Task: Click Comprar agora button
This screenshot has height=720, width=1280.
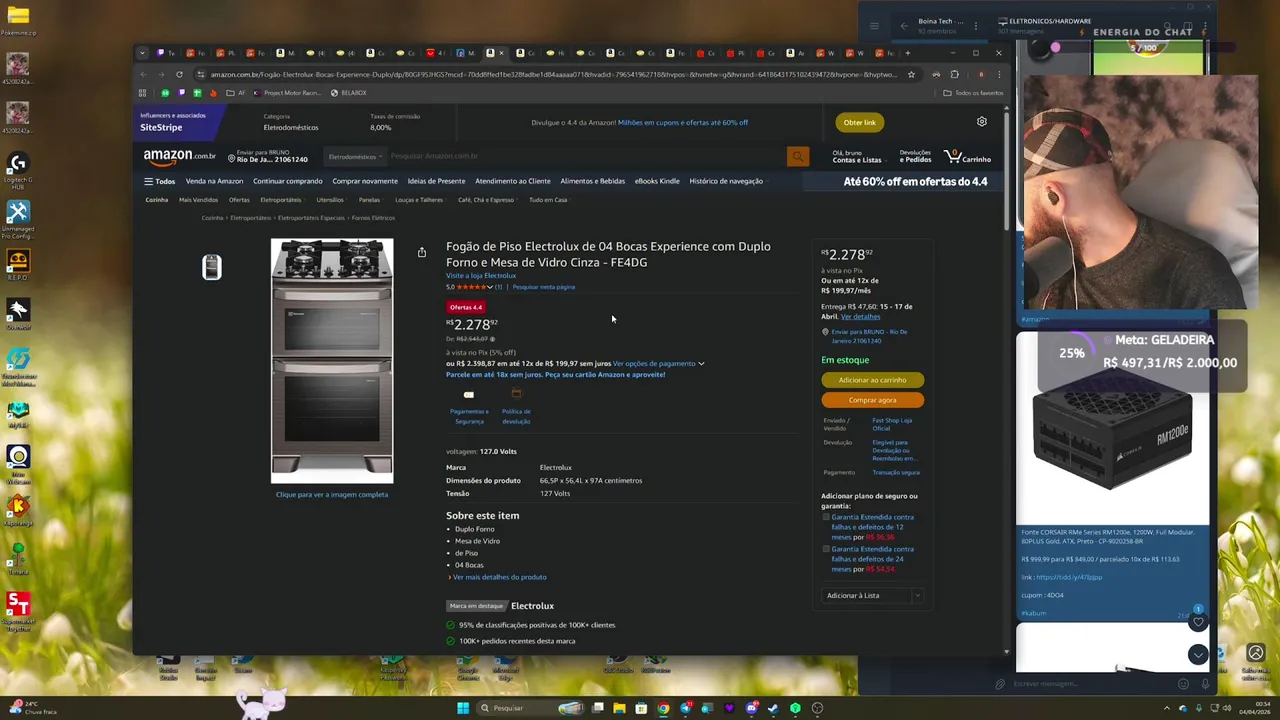Action: click(873, 400)
